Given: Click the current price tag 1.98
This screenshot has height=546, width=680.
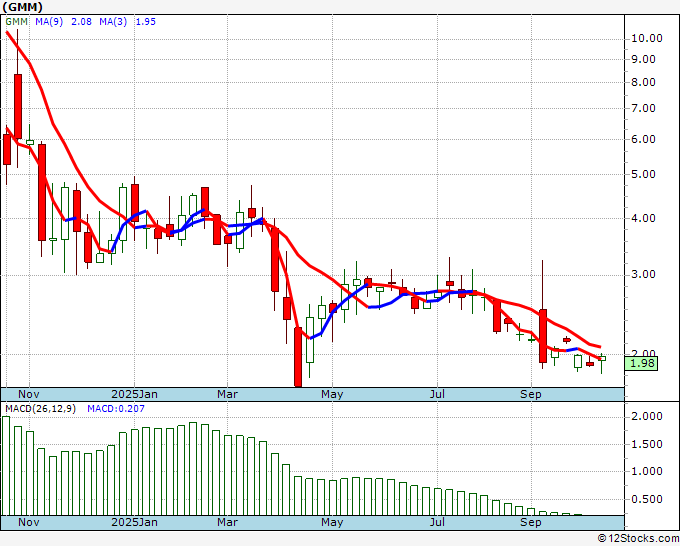Looking at the screenshot, I should (641, 363).
